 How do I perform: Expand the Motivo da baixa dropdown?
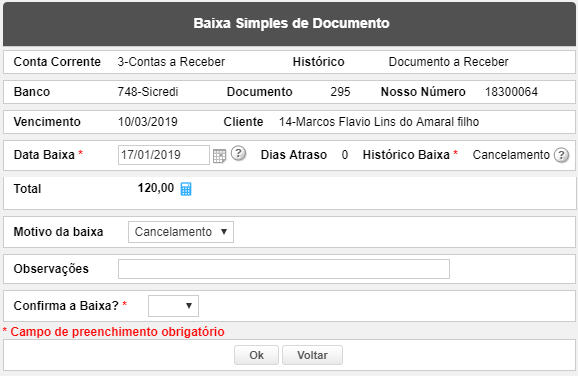181,232
